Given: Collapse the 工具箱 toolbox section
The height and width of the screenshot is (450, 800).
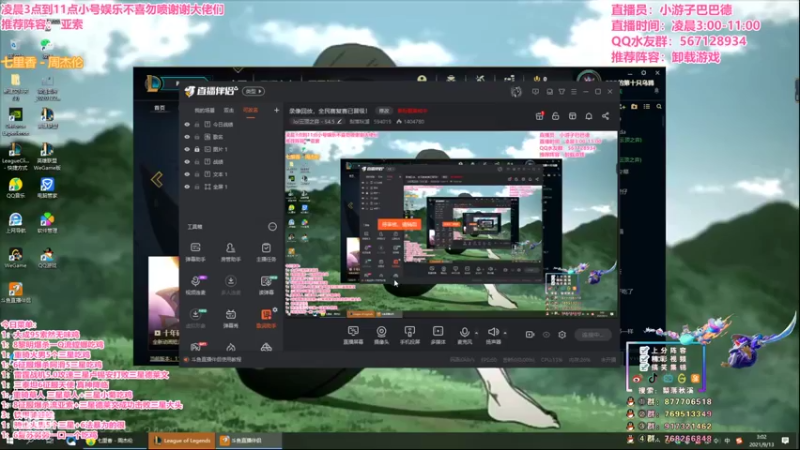Looking at the screenshot, I should pos(272,227).
